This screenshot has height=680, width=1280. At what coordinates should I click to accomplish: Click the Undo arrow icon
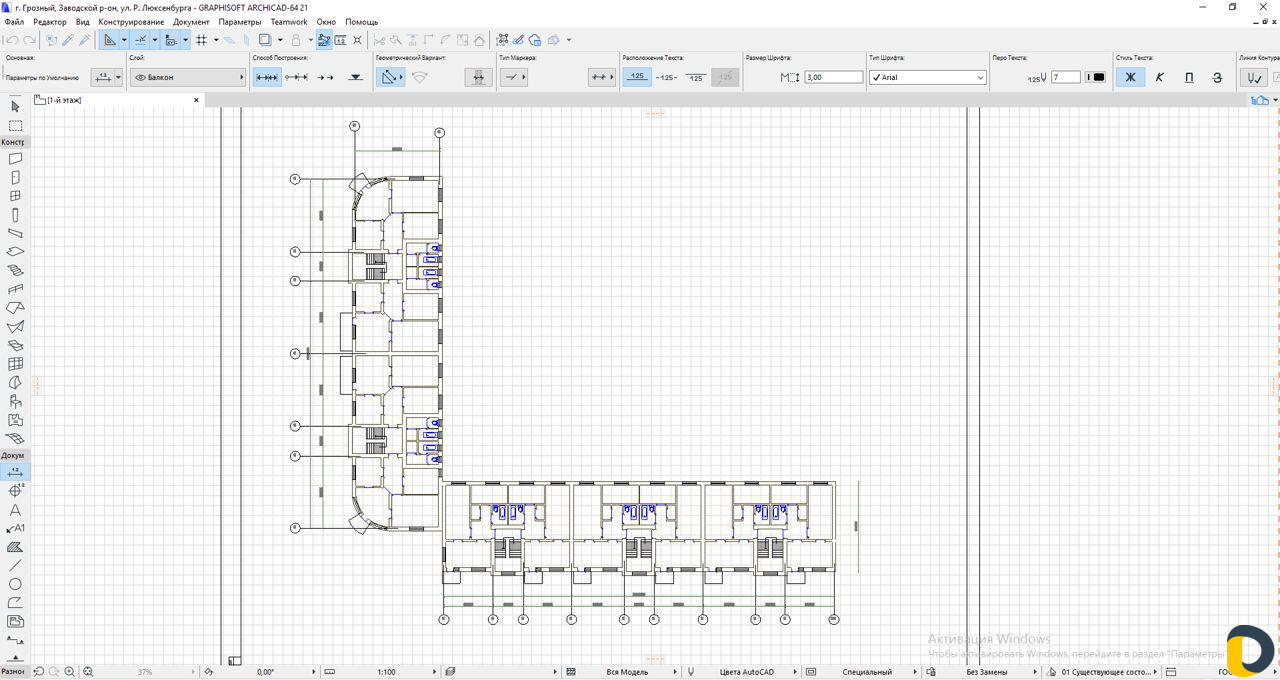(x=11, y=40)
